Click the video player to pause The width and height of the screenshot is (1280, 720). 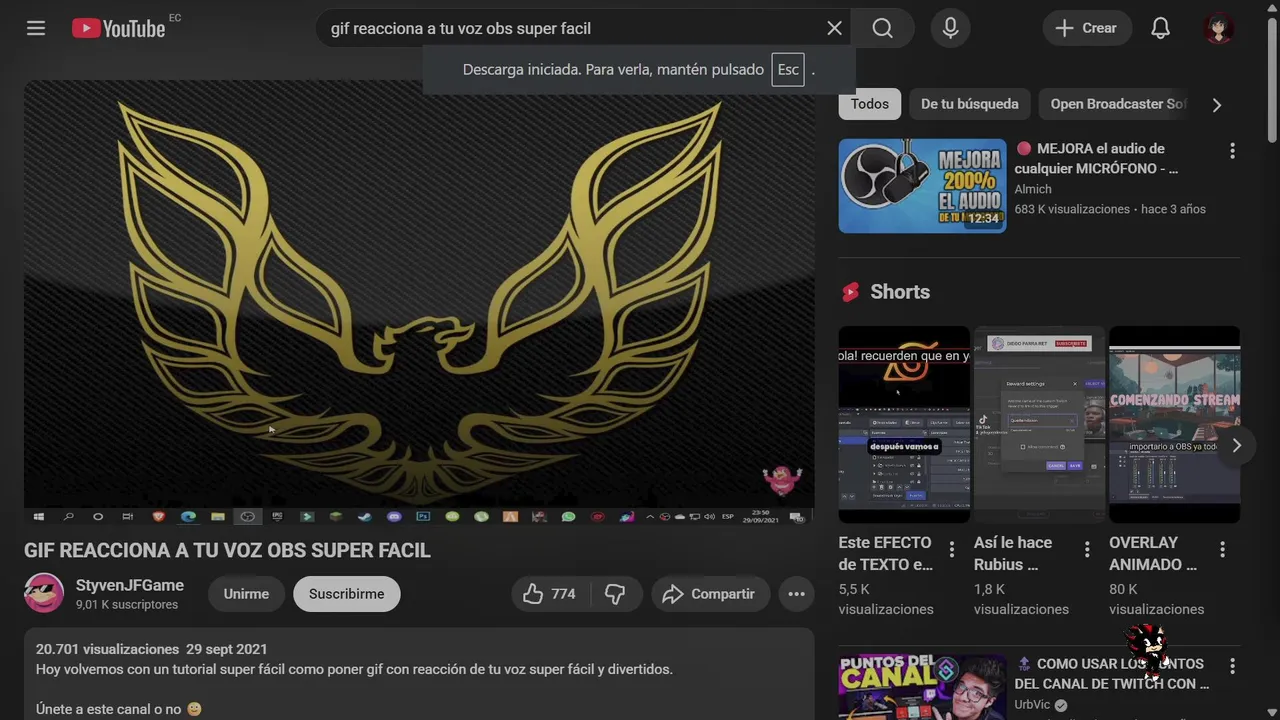tap(419, 303)
